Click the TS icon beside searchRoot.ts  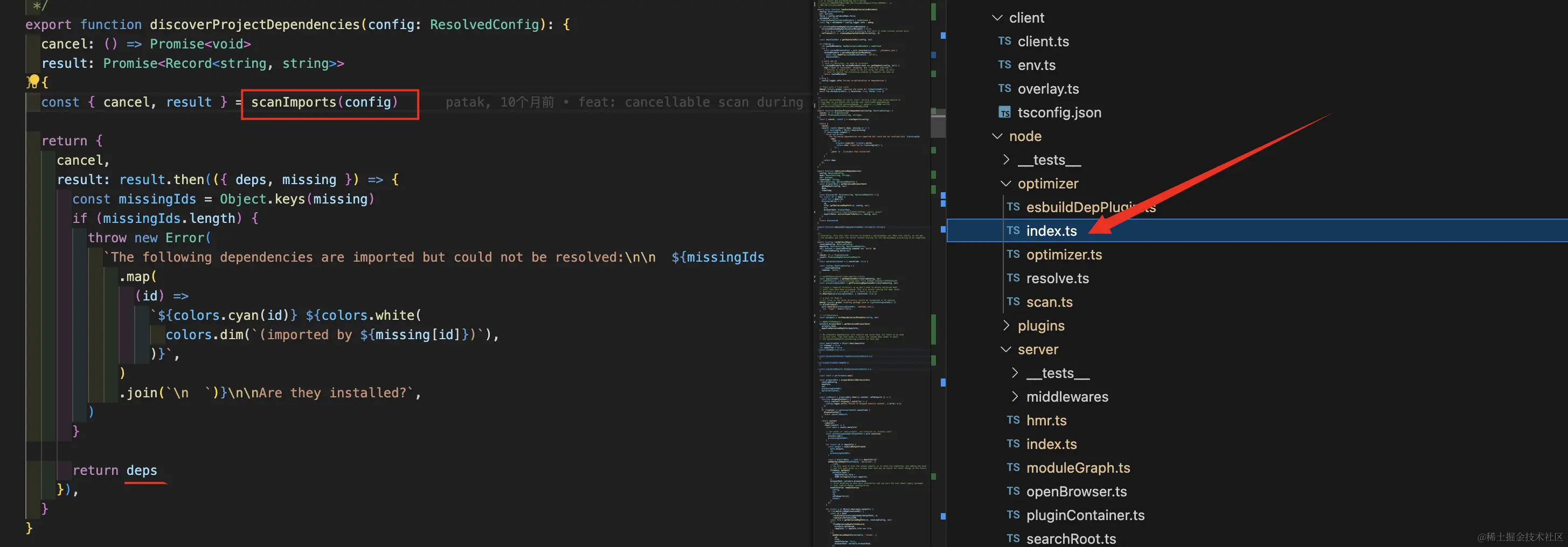[1013, 538]
